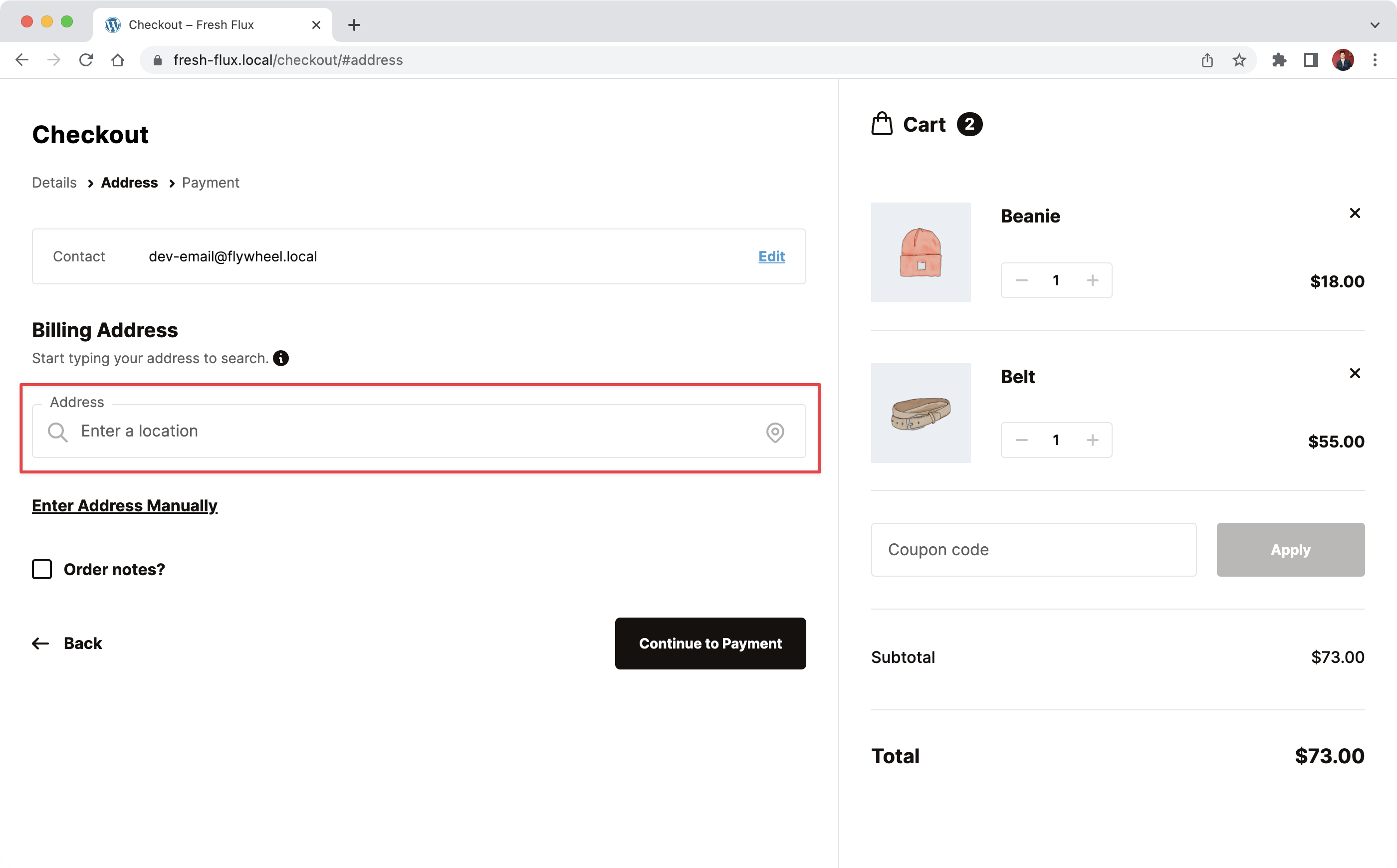The height and width of the screenshot is (868, 1397).
Task: Click the WordPress icon on the browser tab
Action: (x=113, y=24)
